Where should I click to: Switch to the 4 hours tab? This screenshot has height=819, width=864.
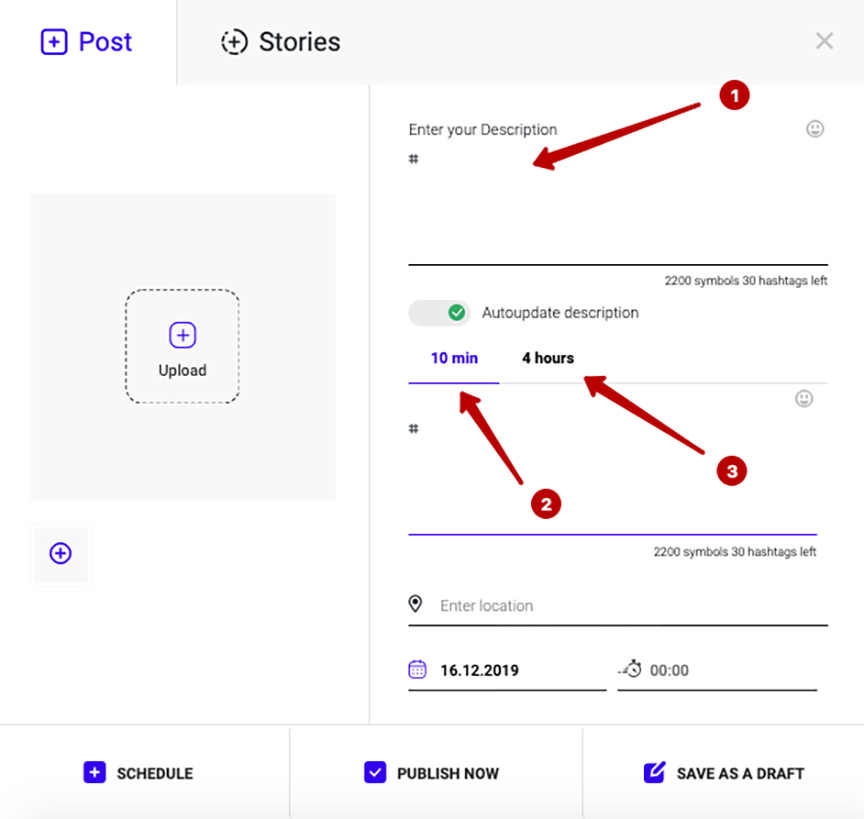point(548,358)
